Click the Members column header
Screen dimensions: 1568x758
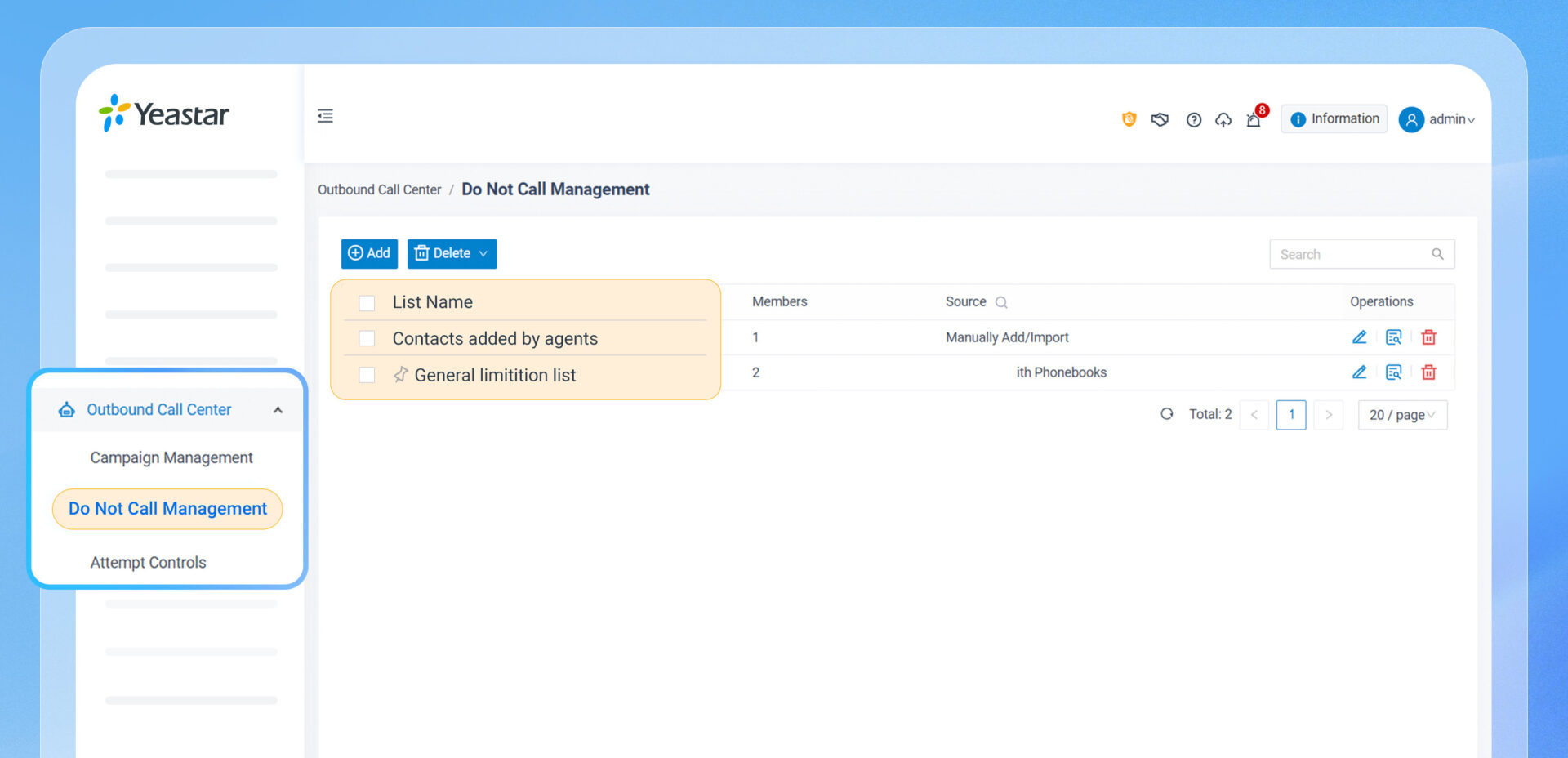(779, 301)
